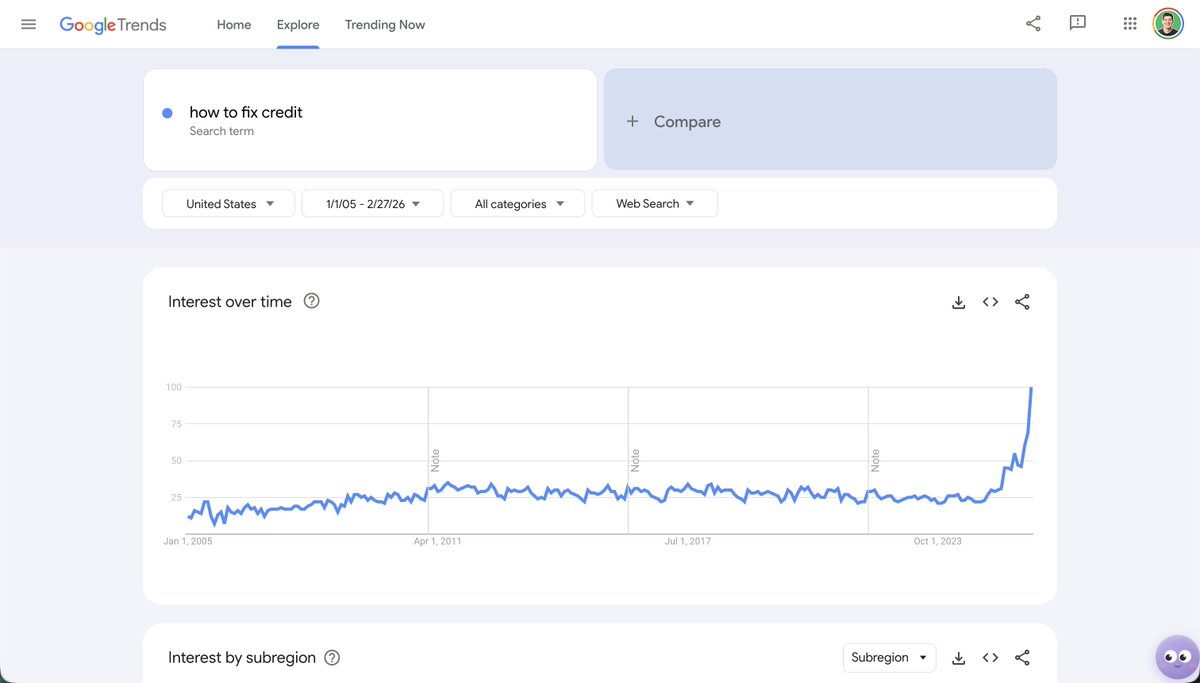Viewport: 1200px width, 683px height.
Task: Open the Google apps grid
Action: pyautogui.click(x=1130, y=24)
